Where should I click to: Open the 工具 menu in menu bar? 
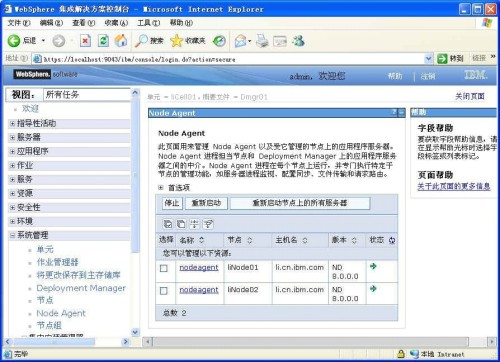point(149,23)
